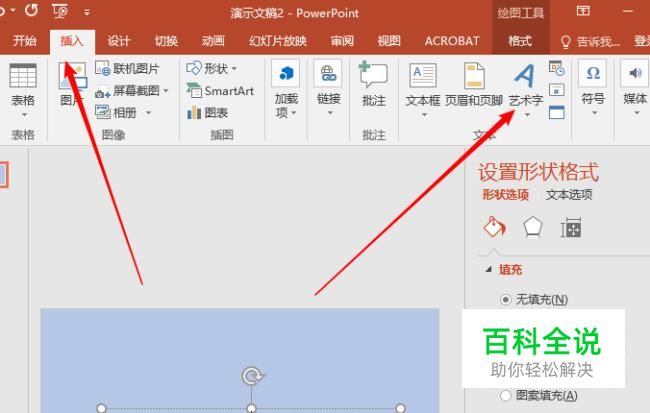
Task: Open the ACROBAT tab
Action: pyautogui.click(x=452, y=41)
